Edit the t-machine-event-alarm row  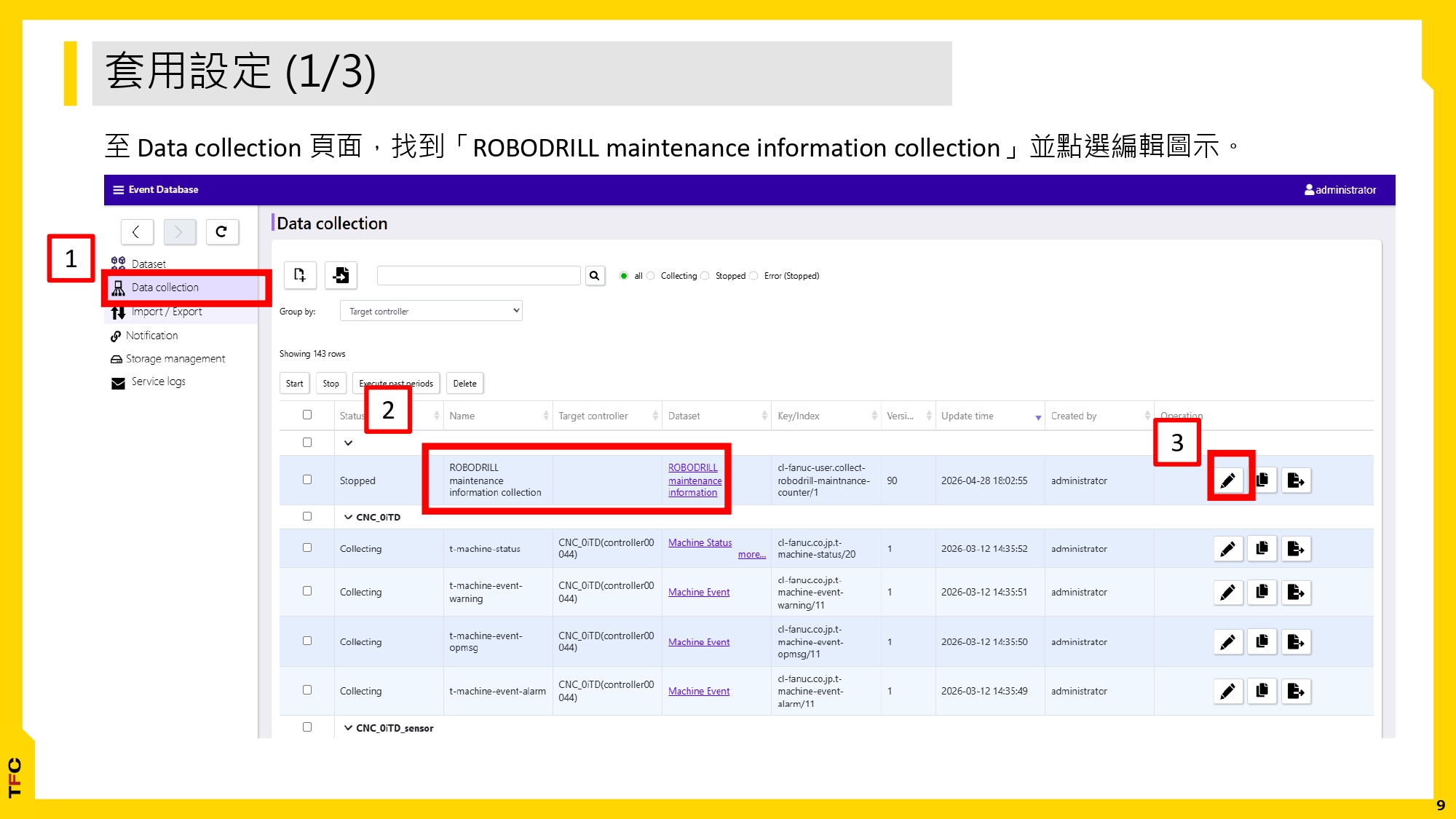[x=1228, y=691]
